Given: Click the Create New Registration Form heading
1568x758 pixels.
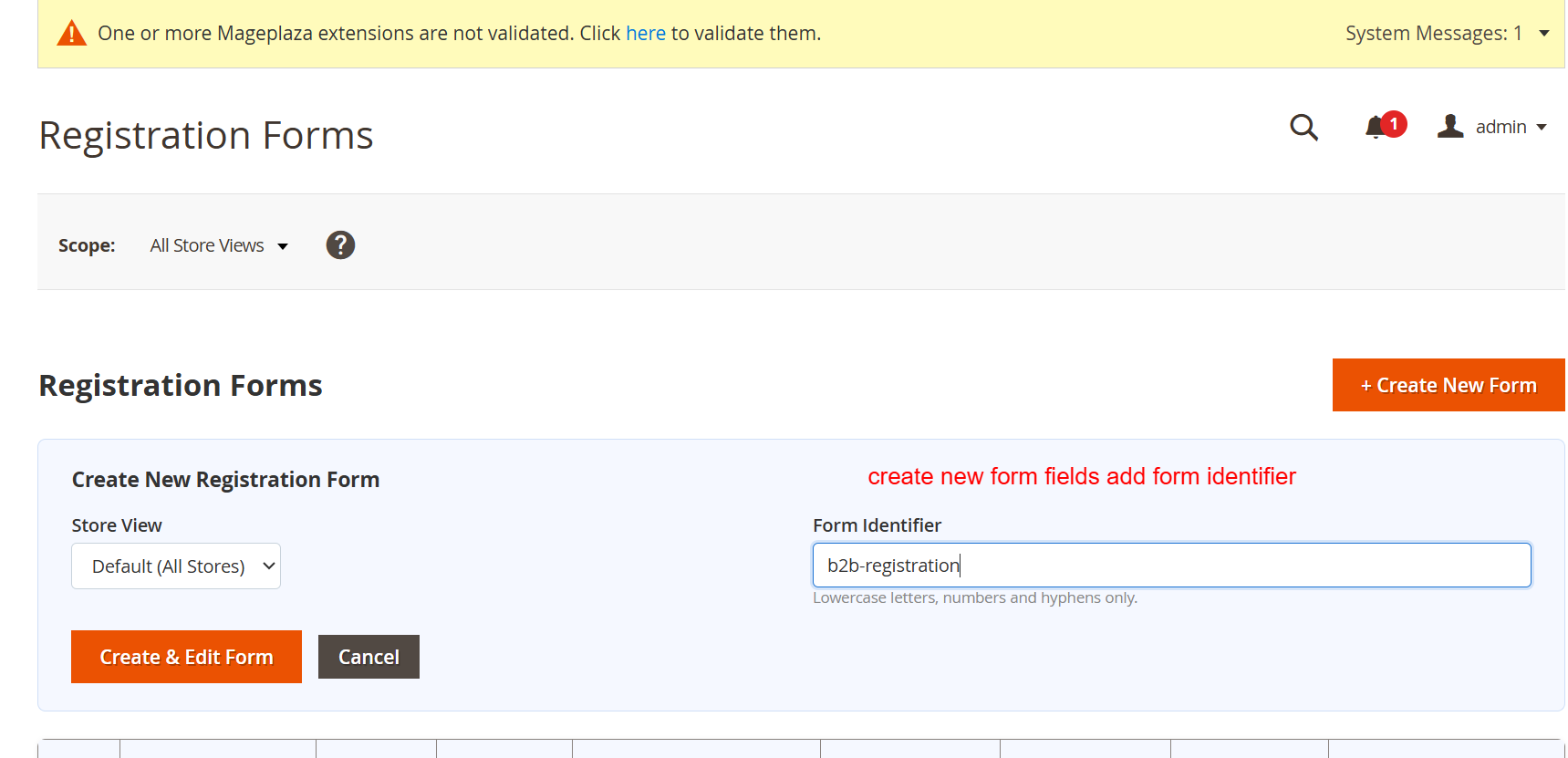Looking at the screenshot, I should (x=225, y=480).
